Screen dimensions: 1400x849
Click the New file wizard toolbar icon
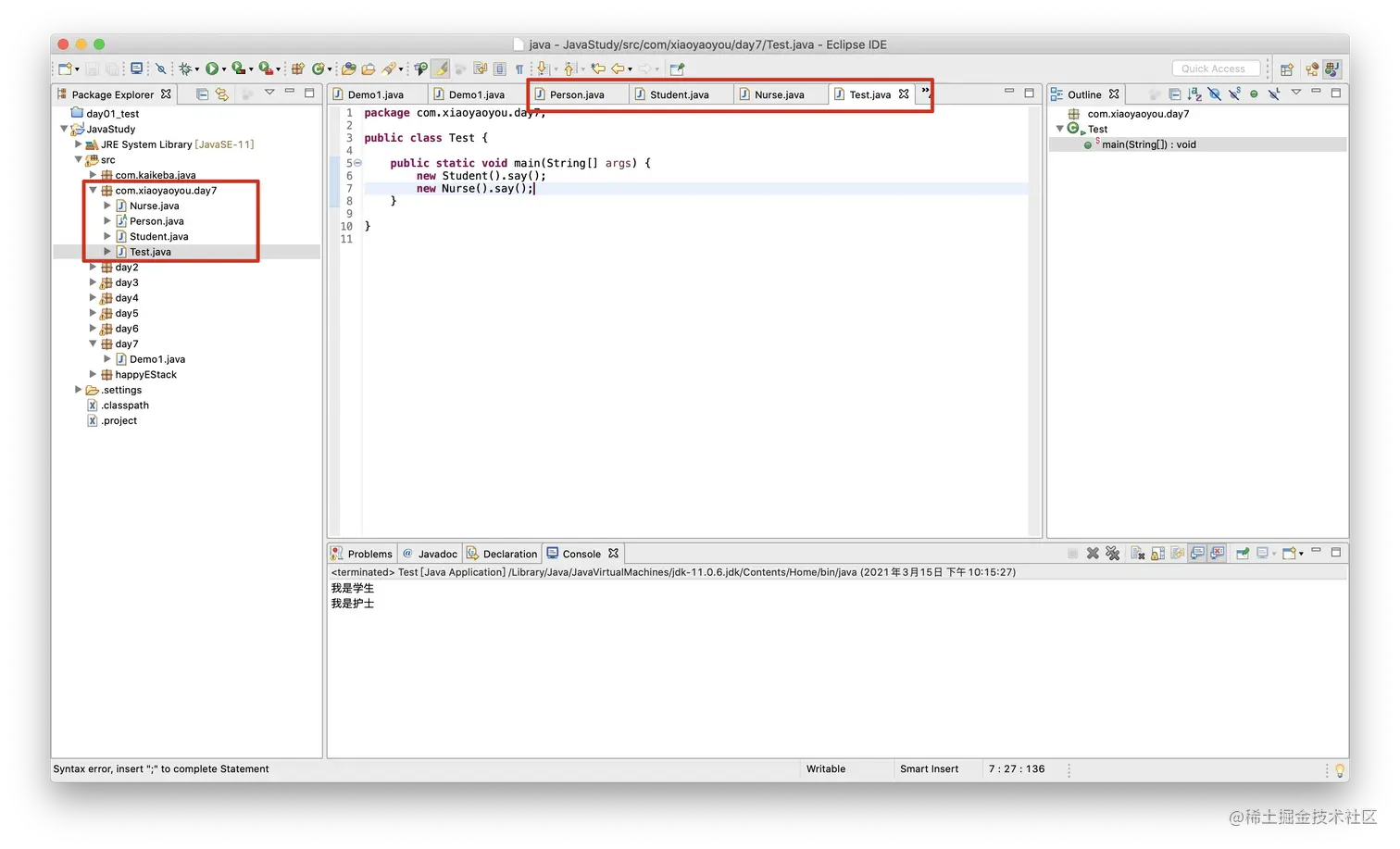(x=66, y=69)
